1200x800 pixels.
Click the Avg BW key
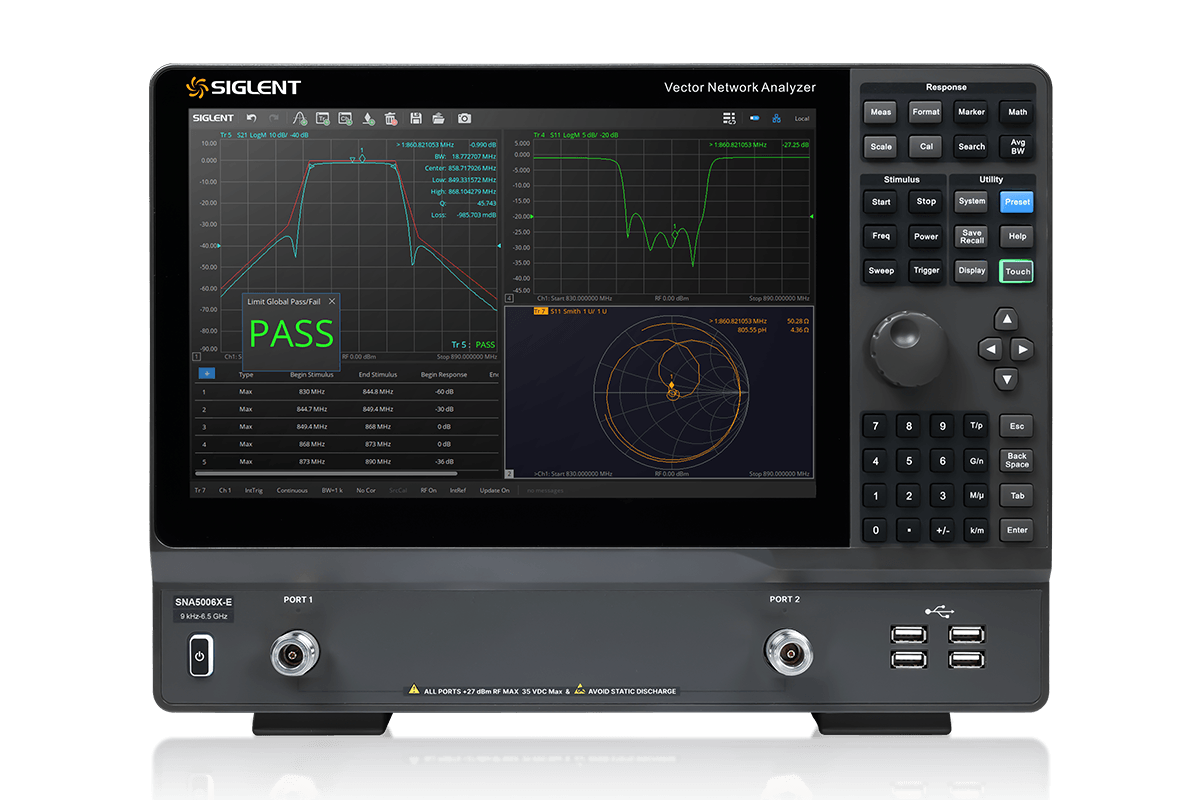[1017, 146]
